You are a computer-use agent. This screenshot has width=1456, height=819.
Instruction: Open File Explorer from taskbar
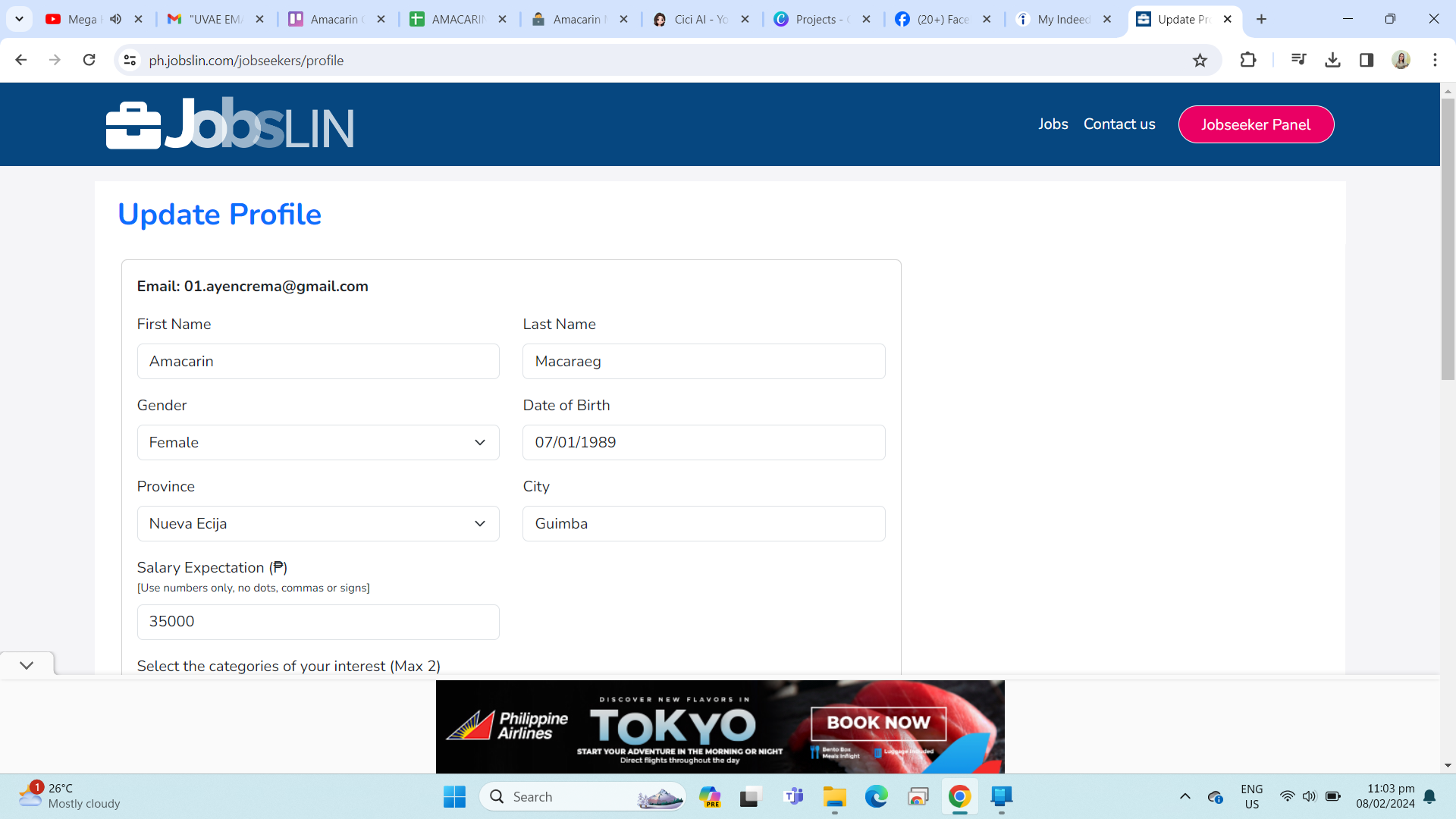pos(834,797)
